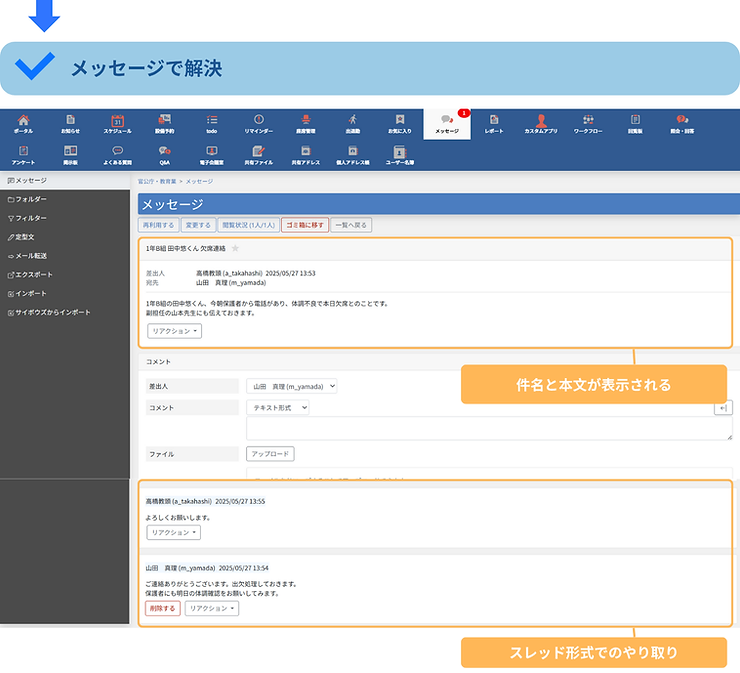Open the カスタムアプリ icon
The width and height of the screenshot is (740, 673).
pyautogui.click(x=541, y=123)
